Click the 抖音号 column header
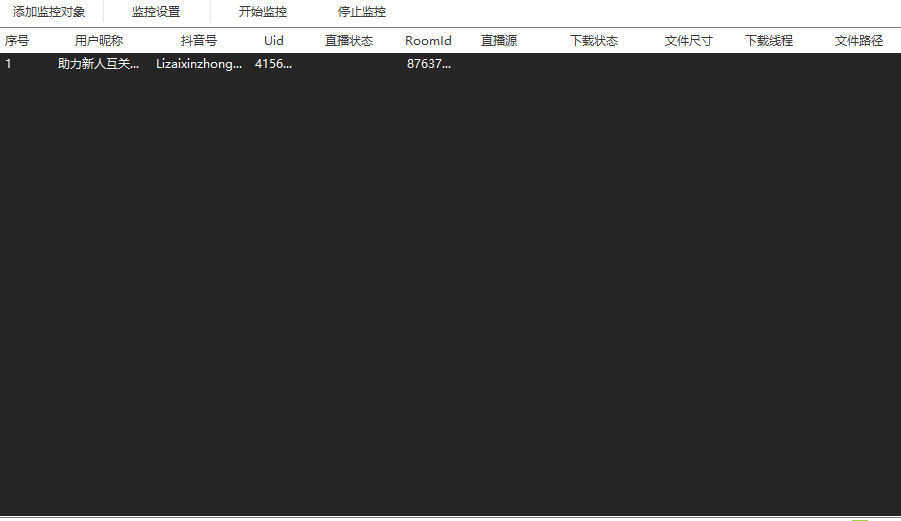The height and width of the screenshot is (521, 901). 199,41
